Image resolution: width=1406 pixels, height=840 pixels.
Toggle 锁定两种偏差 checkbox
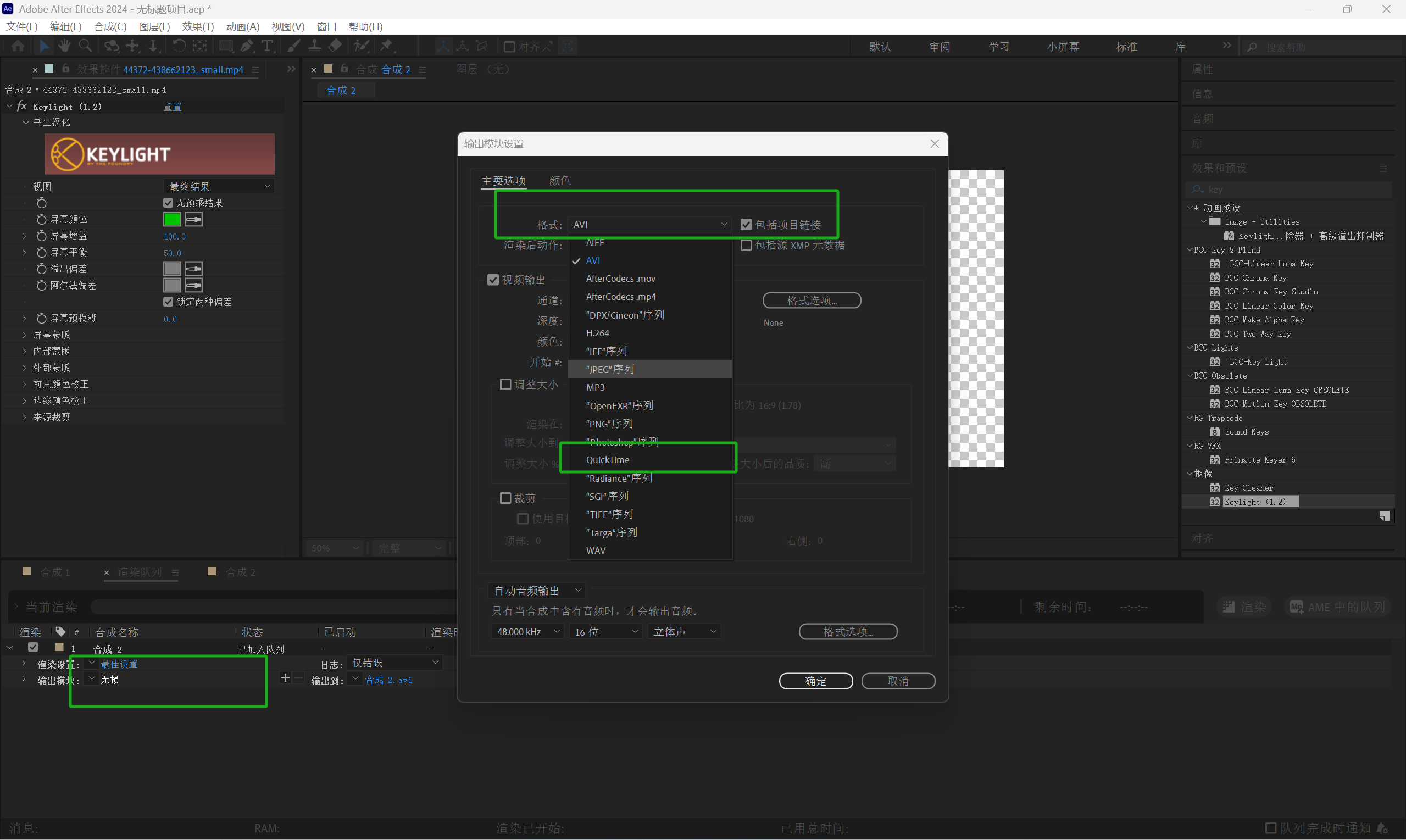pos(168,302)
